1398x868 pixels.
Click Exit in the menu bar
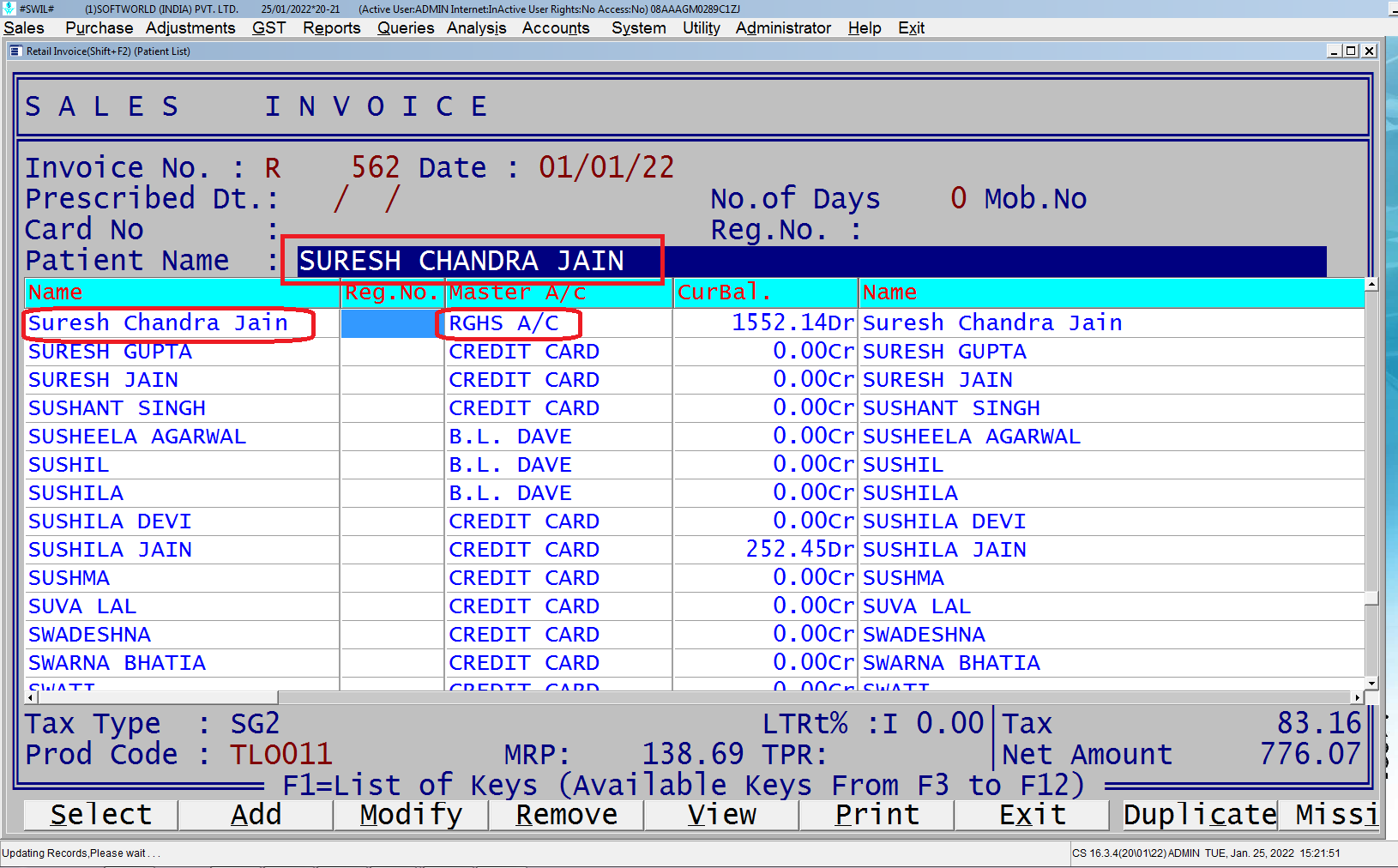911,28
